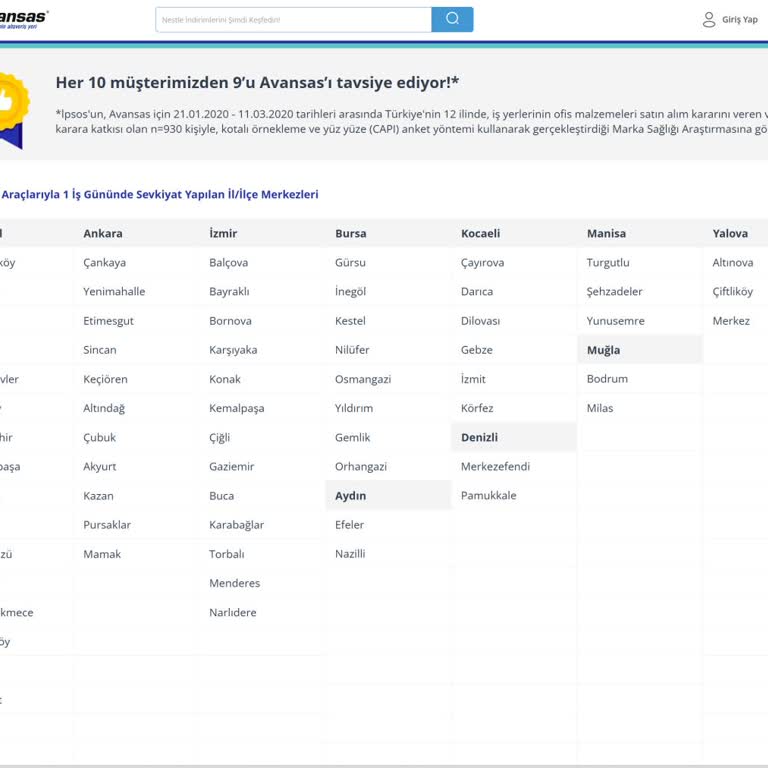Click Çankaya in the Ankara list

(105, 263)
